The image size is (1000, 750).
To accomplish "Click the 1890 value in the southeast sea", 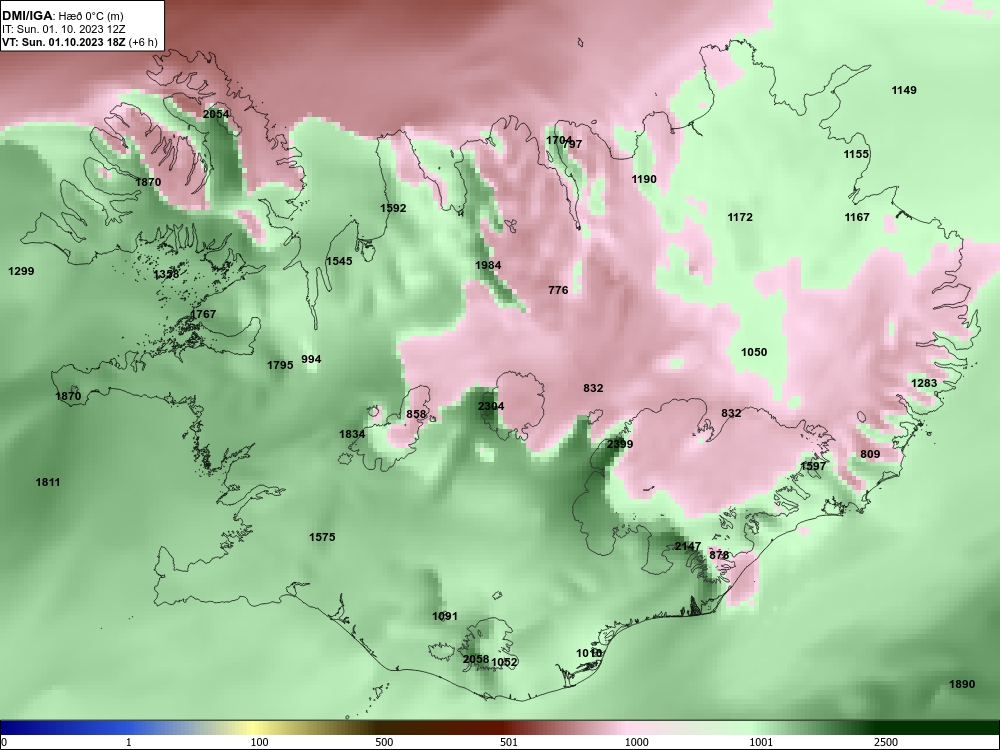I will pos(962,684).
